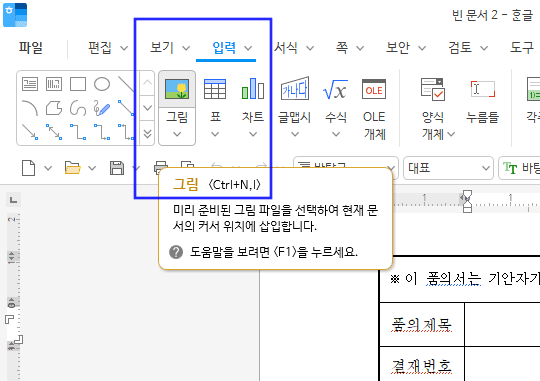Expand the 보안 menu chevron
Image resolution: width=540 pixels, height=381 pixels.
click(422, 48)
